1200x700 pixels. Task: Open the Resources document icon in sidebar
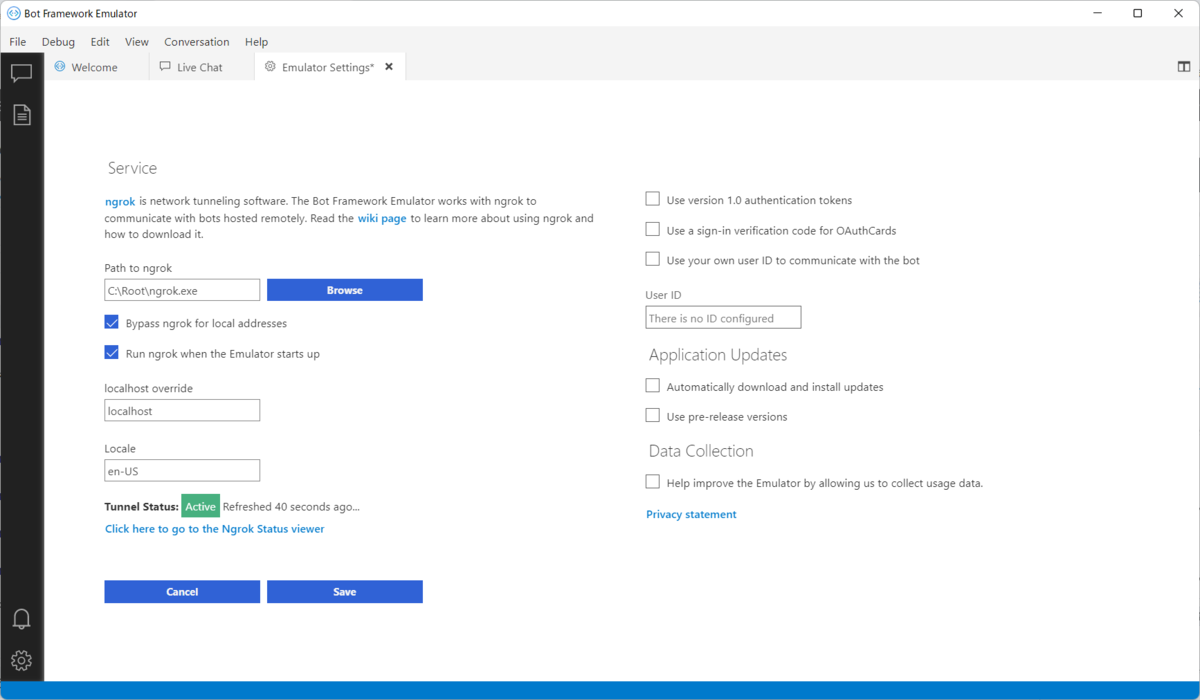pos(21,114)
